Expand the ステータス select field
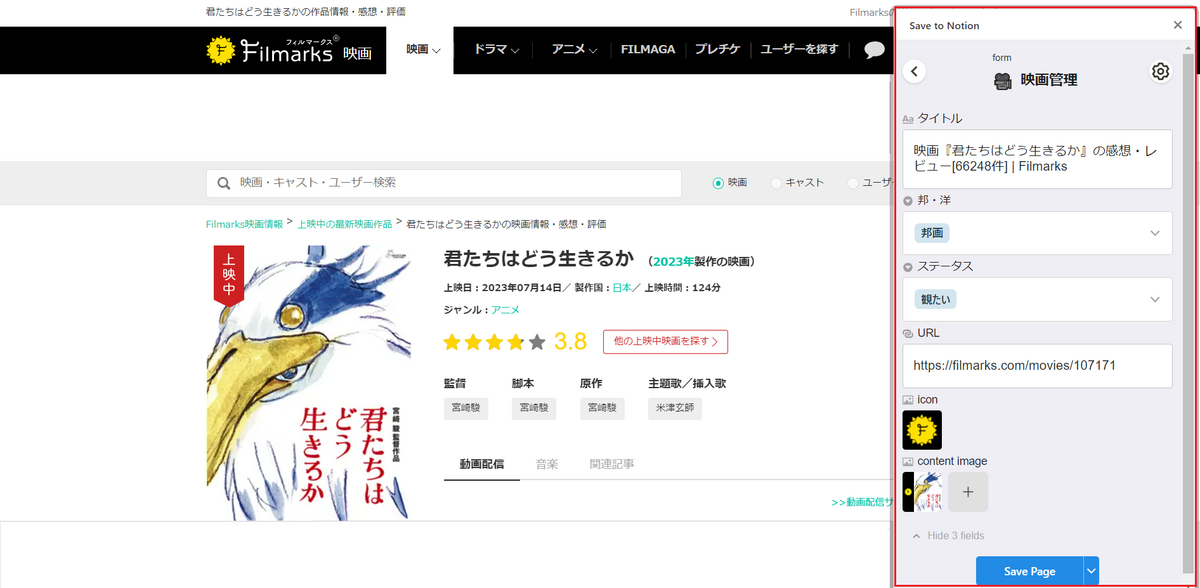1200x588 pixels. (1037, 299)
